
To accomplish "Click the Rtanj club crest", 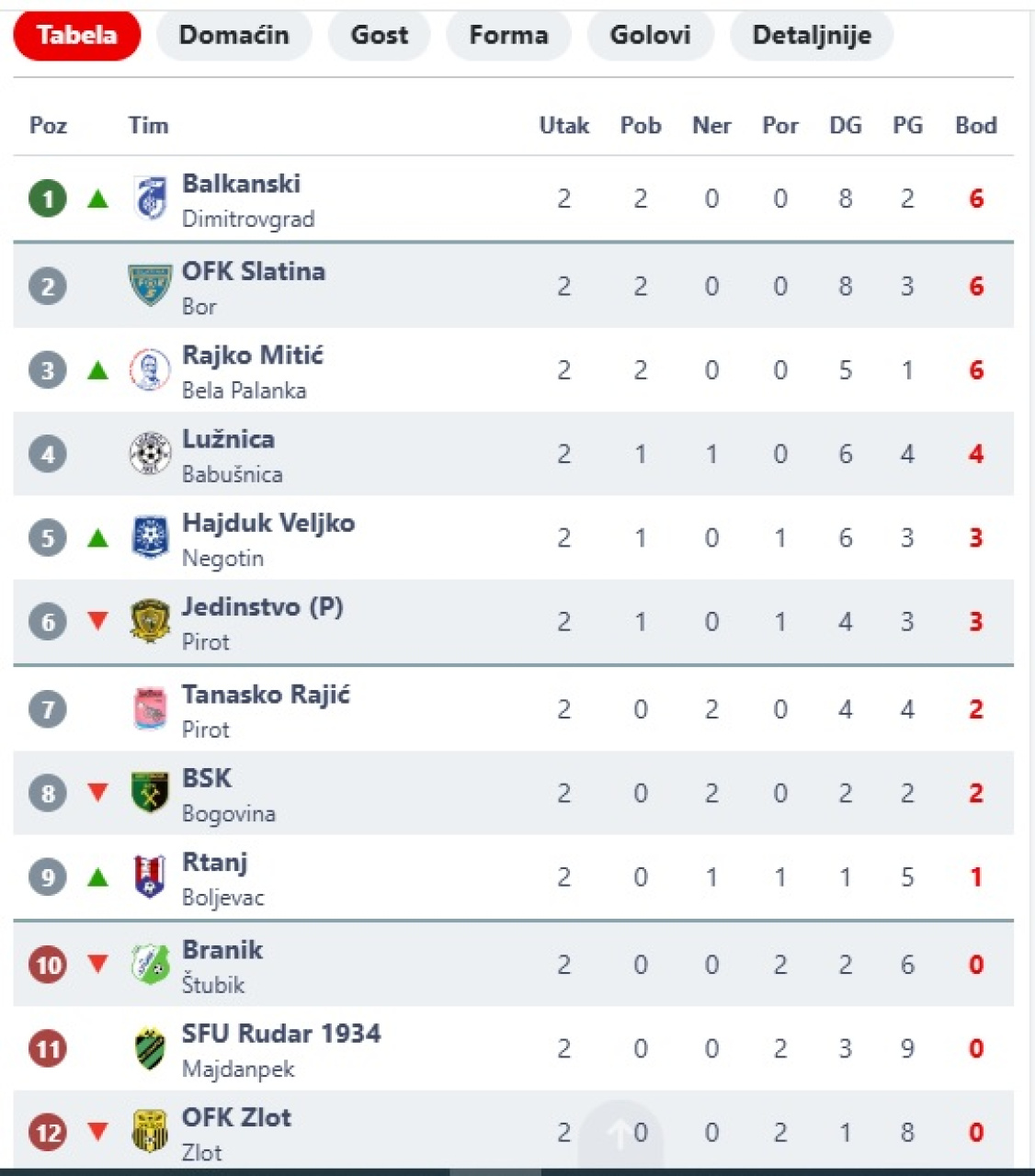I will [149, 876].
